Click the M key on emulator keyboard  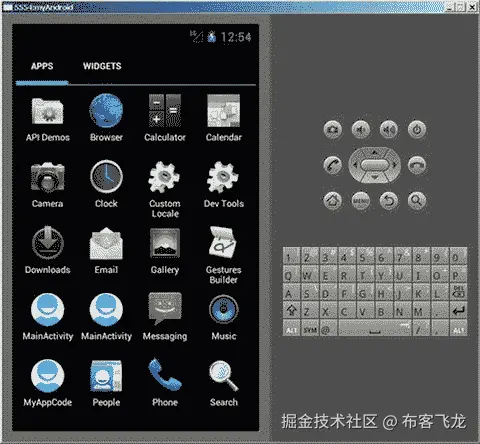pos(420,311)
